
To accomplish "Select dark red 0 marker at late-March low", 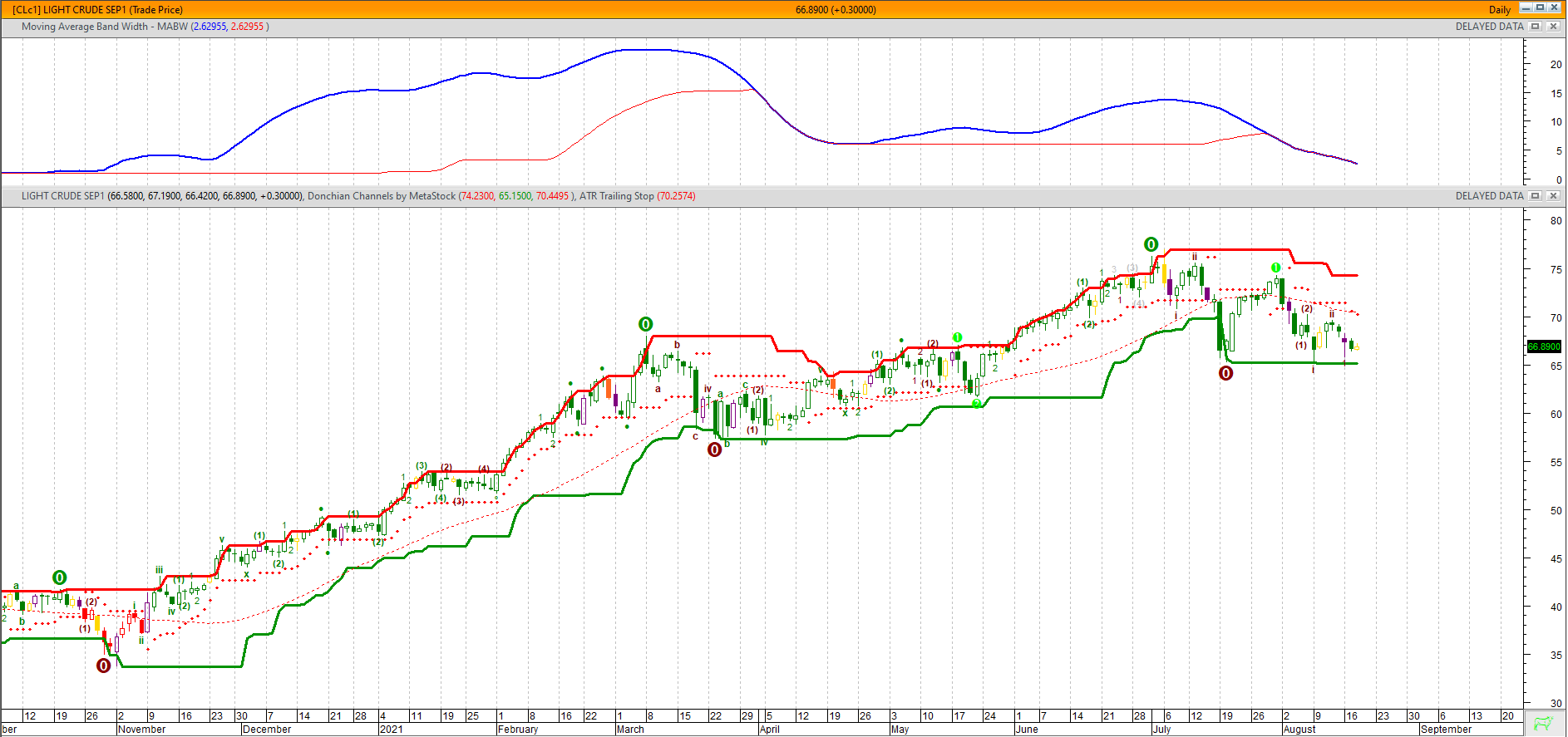I will (714, 450).
